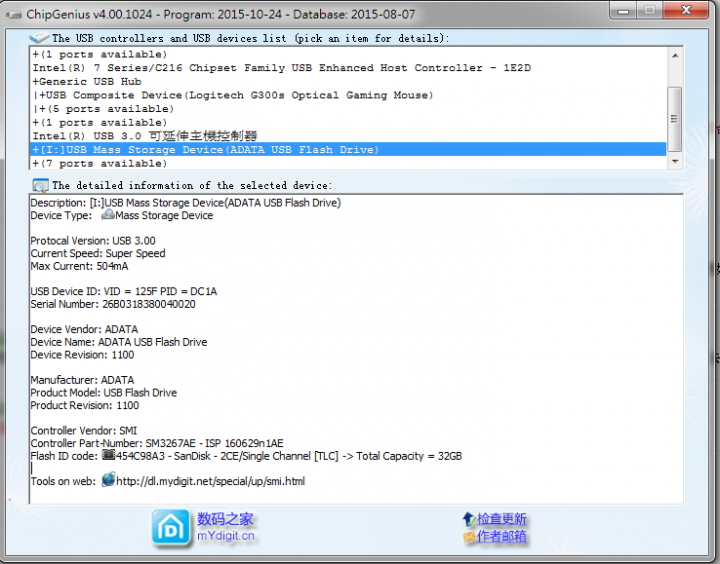Click the flash chip icon by Flash ID code
This screenshot has height=564, width=720.
click(x=108, y=455)
